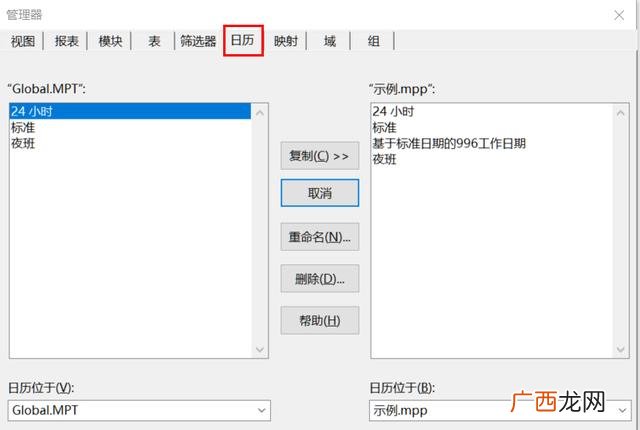Select the 组 tab
Screen dimensions: 640x430
[373, 41]
